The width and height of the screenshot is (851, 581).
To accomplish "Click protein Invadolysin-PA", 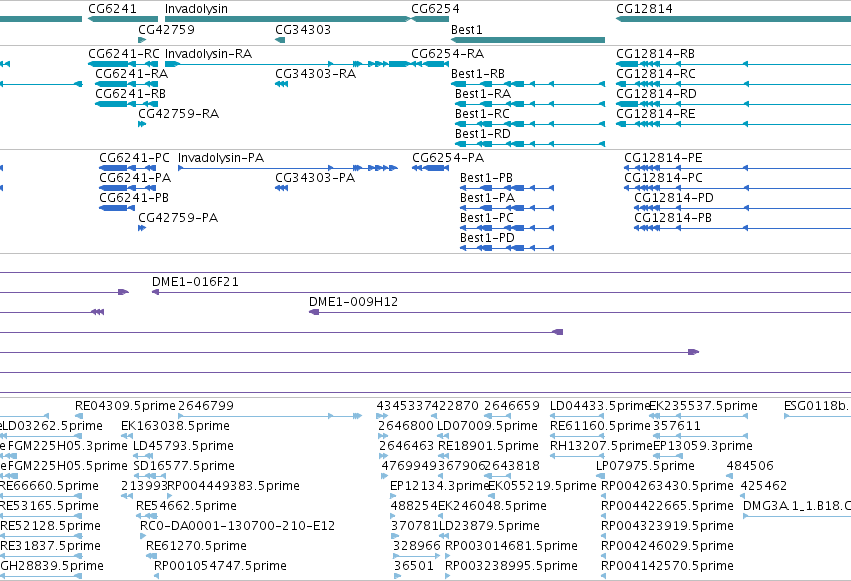I will coord(221,158).
